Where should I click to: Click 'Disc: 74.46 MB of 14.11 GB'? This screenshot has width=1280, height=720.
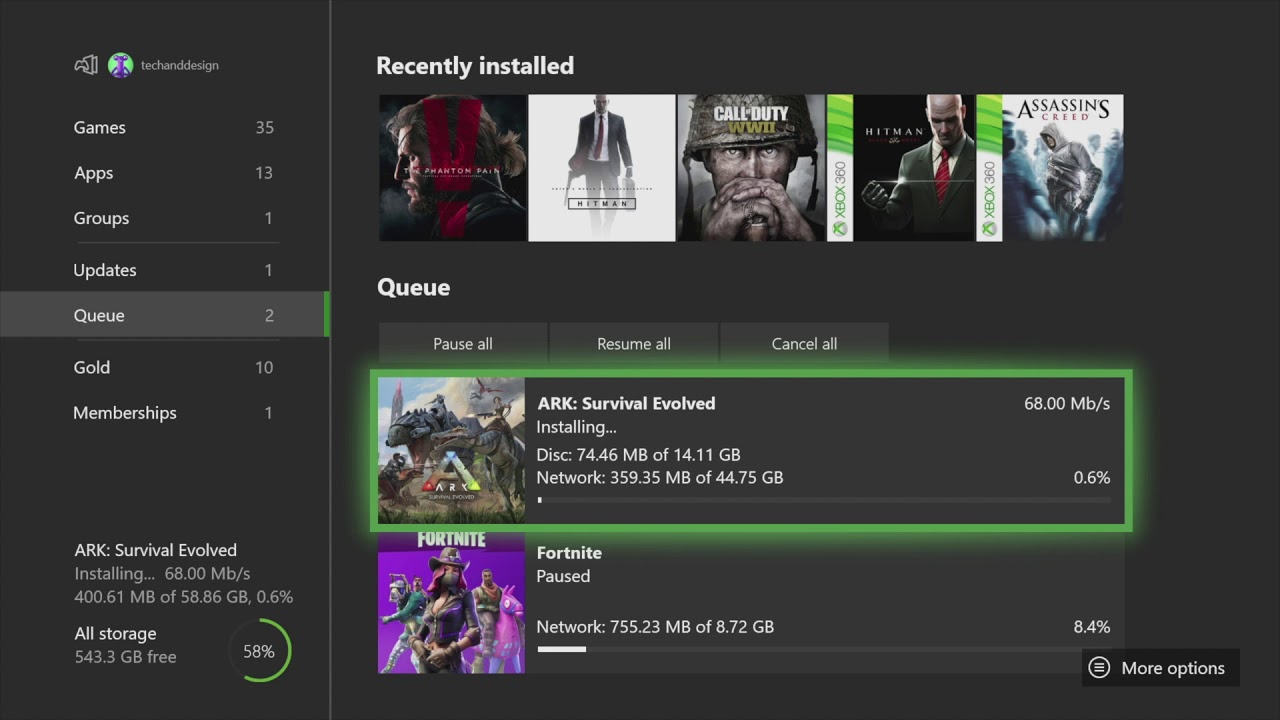[x=638, y=454]
